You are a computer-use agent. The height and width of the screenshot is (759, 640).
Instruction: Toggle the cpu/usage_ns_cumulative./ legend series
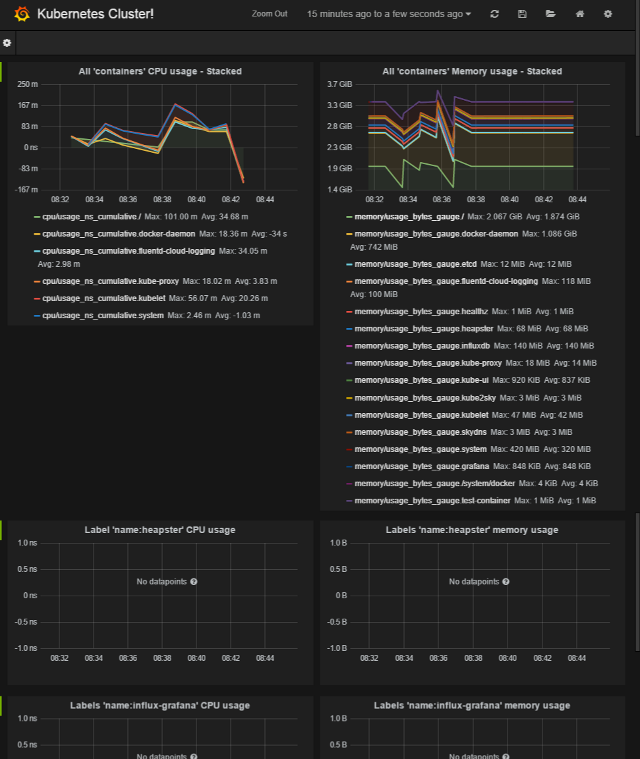tap(91, 217)
